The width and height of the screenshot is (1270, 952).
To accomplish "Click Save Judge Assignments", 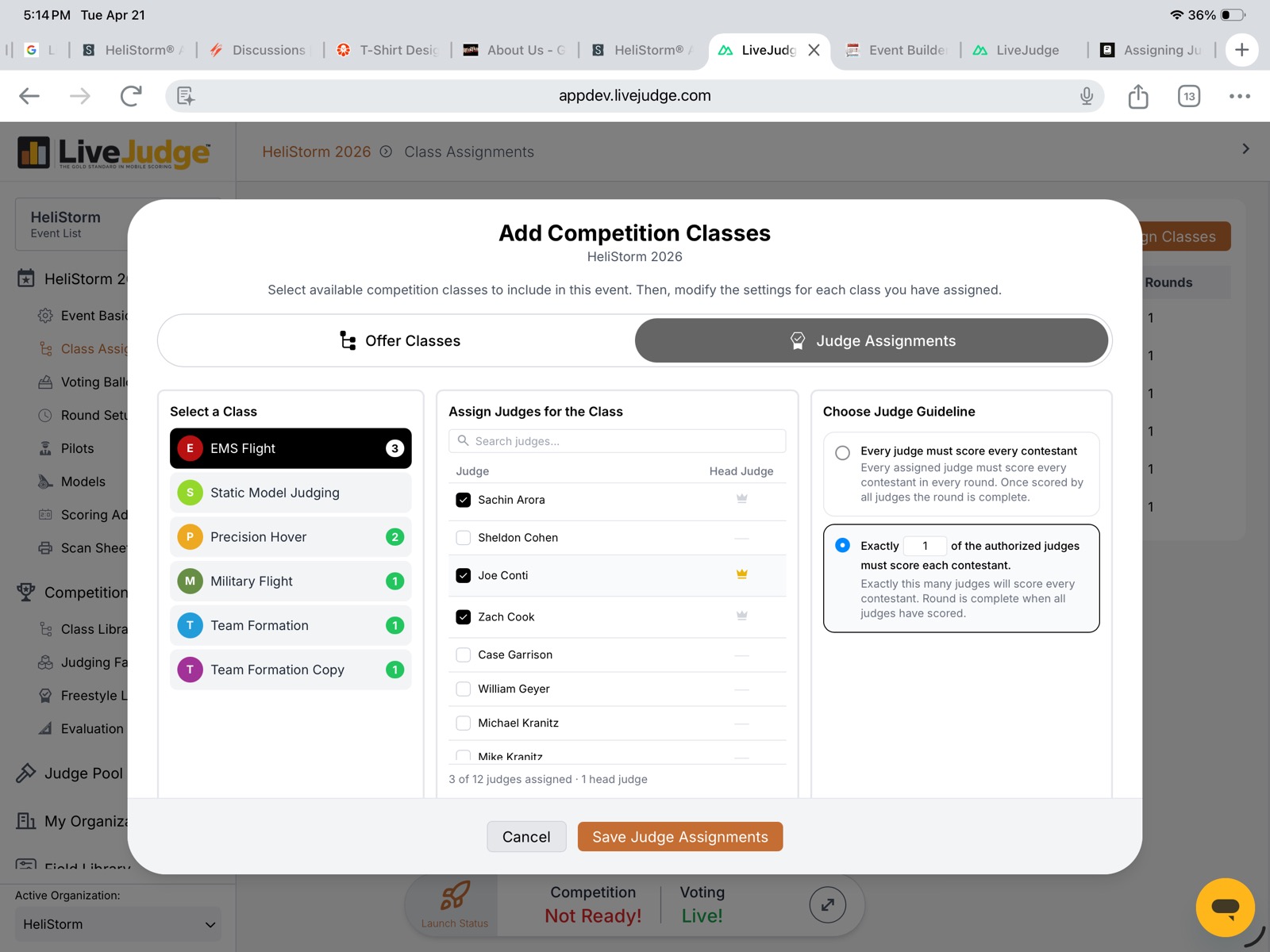I will 680,837.
